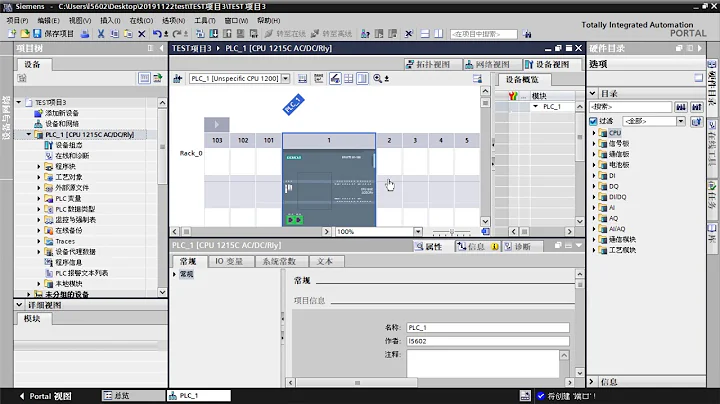The image size is (720, 404).
Task: Click the search upward binoculars icon in catalog
Action: click(x=697, y=107)
